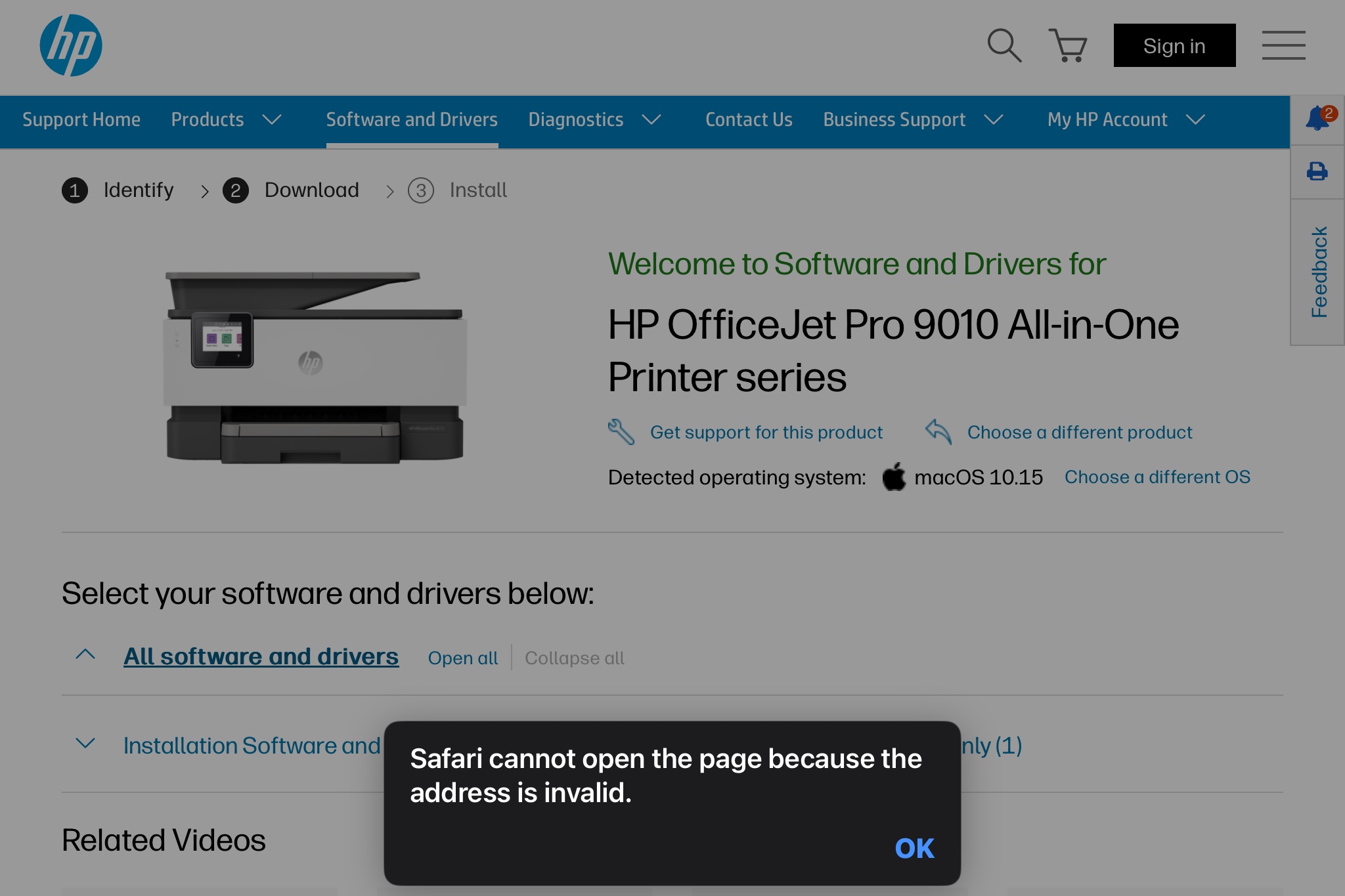Image resolution: width=1345 pixels, height=896 pixels.
Task: Click the notifications bell icon
Action: coord(1317,119)
